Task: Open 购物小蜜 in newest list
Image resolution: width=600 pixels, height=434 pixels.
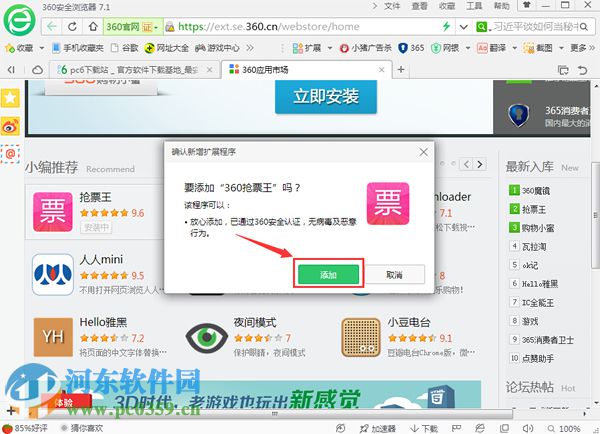Action: (x=538, y=228)
